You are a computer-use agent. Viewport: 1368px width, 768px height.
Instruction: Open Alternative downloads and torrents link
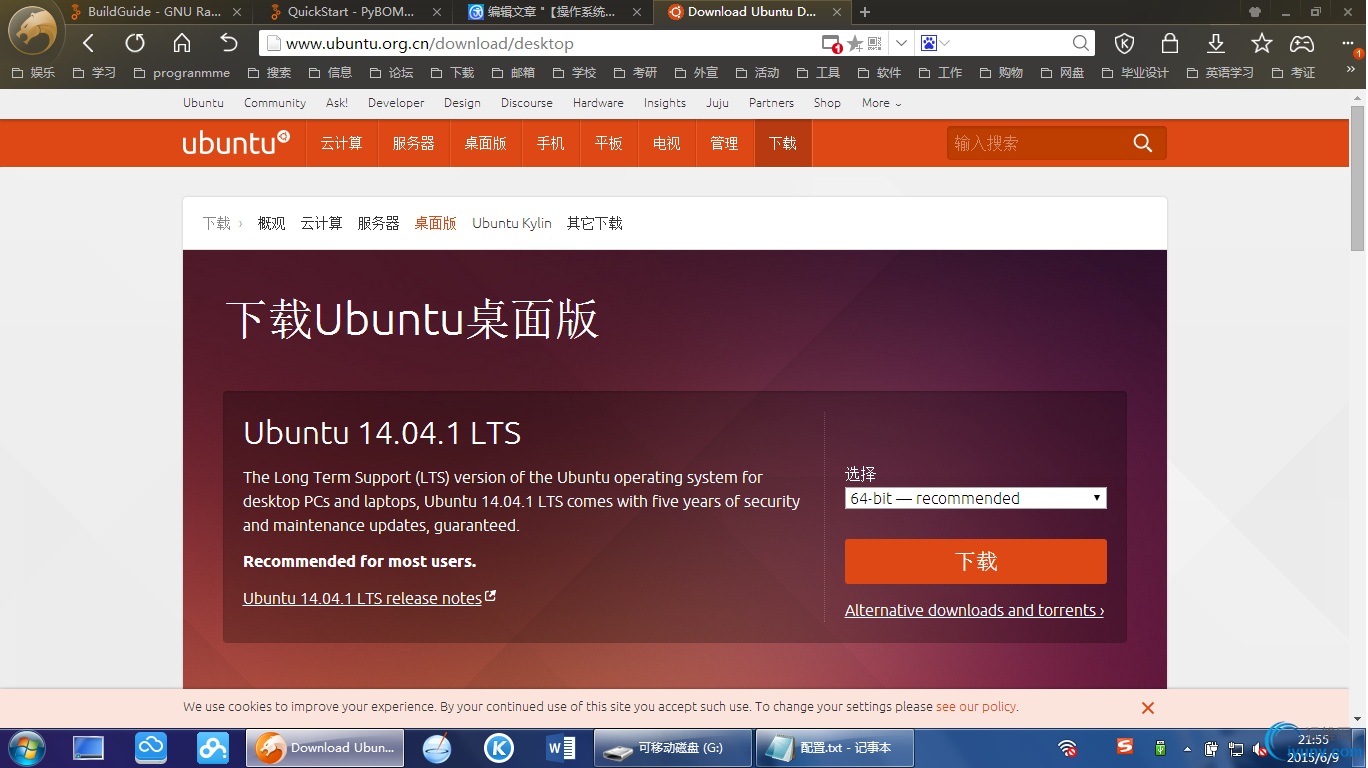974,610
